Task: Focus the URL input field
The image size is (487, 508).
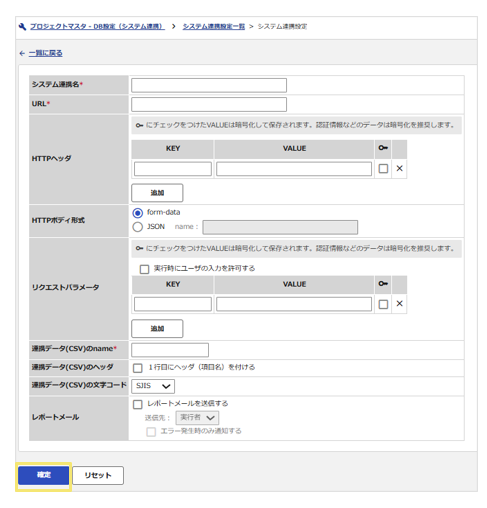Action: click(209, 104)
